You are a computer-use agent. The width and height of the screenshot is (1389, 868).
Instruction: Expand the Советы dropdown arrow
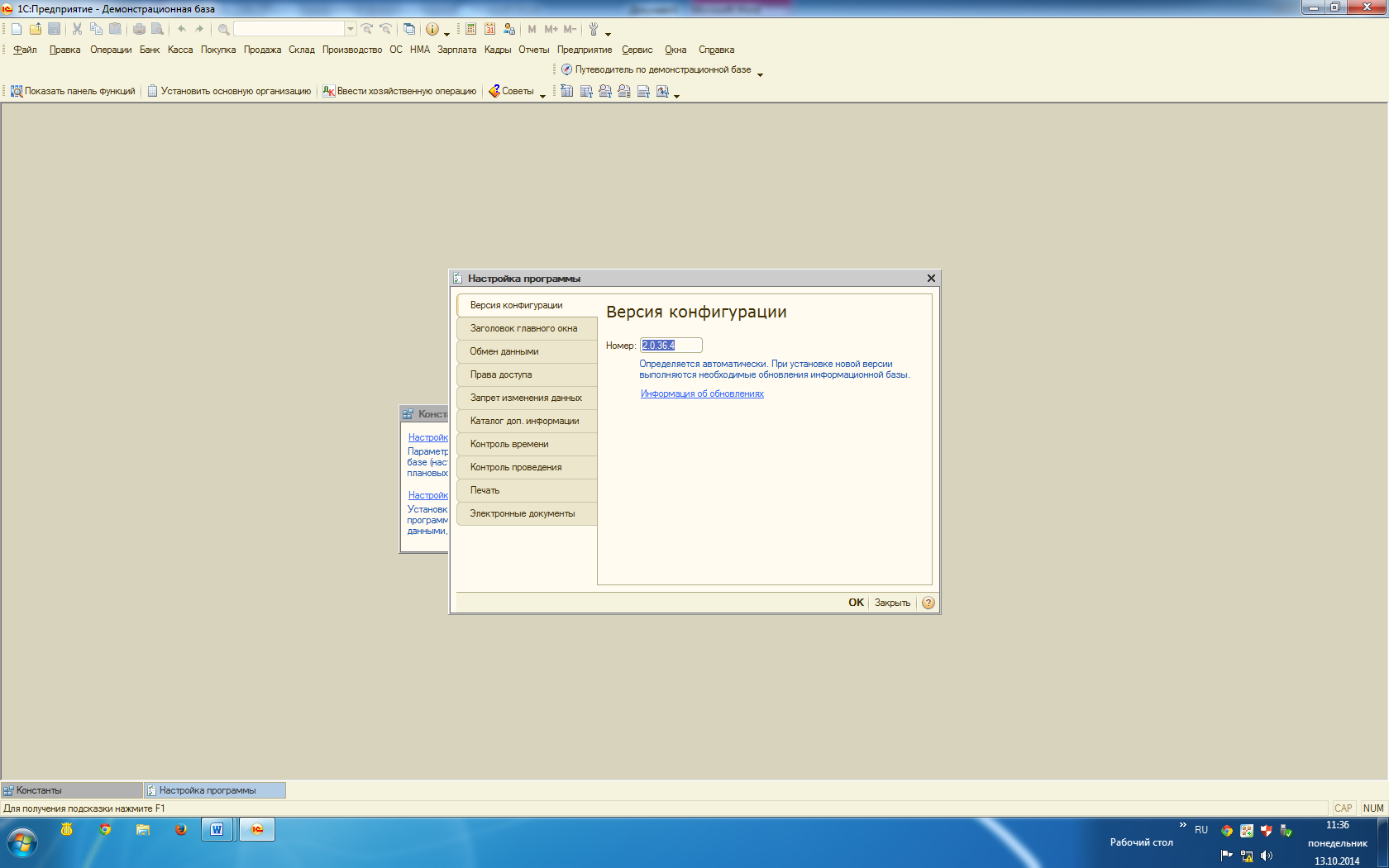click(542, 96)
